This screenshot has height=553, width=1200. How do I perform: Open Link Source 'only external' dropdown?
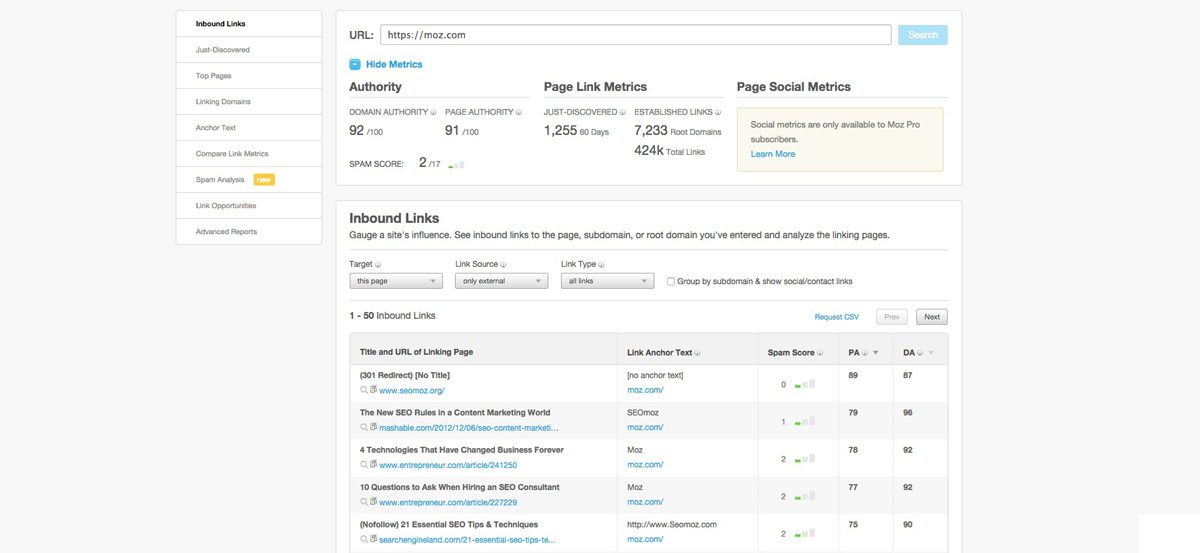[x=502, y=281]
